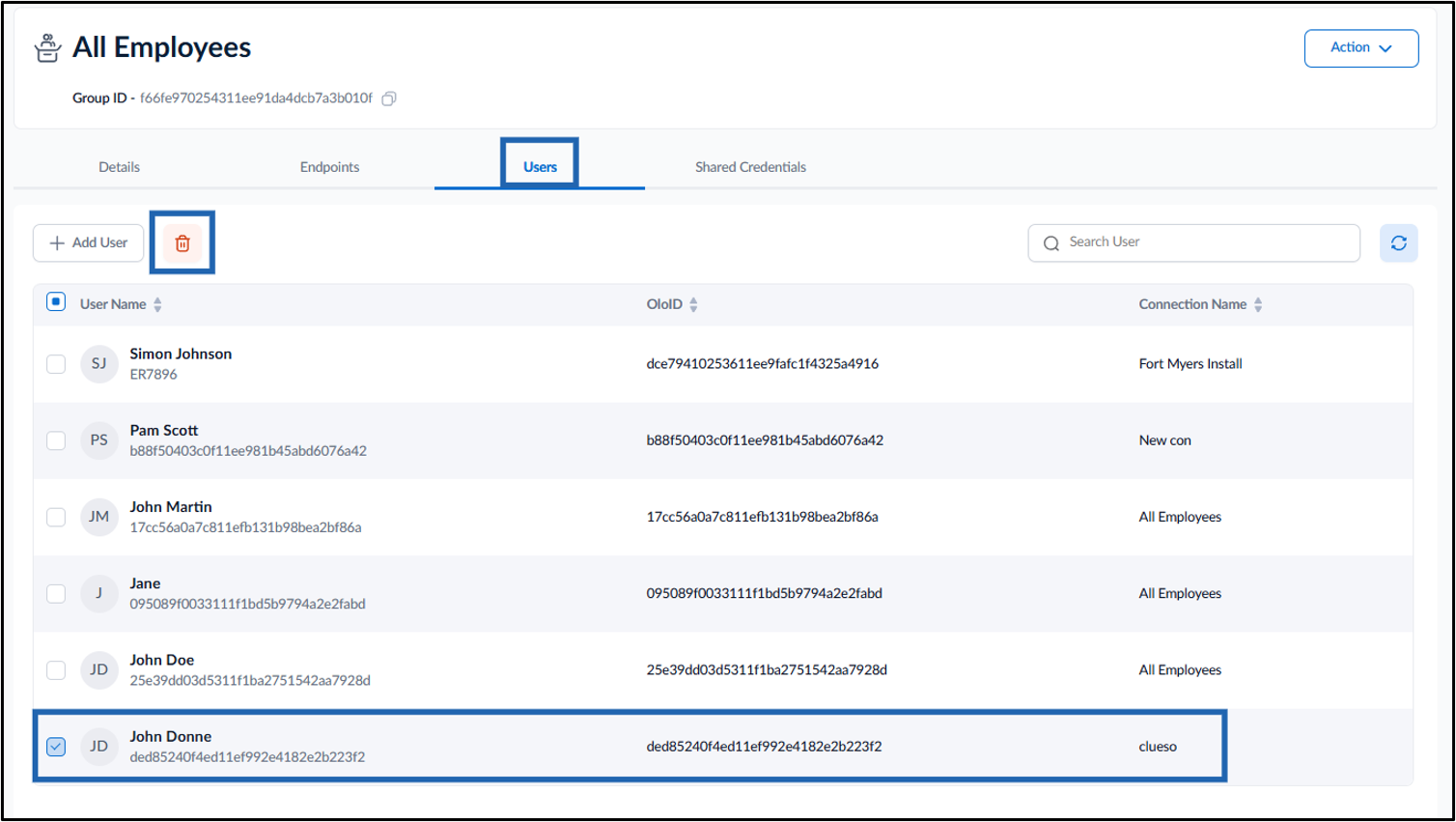Click the SJ avatar for Simon Johnson
The image size is (1456, 822).
[x=98, y=364]
